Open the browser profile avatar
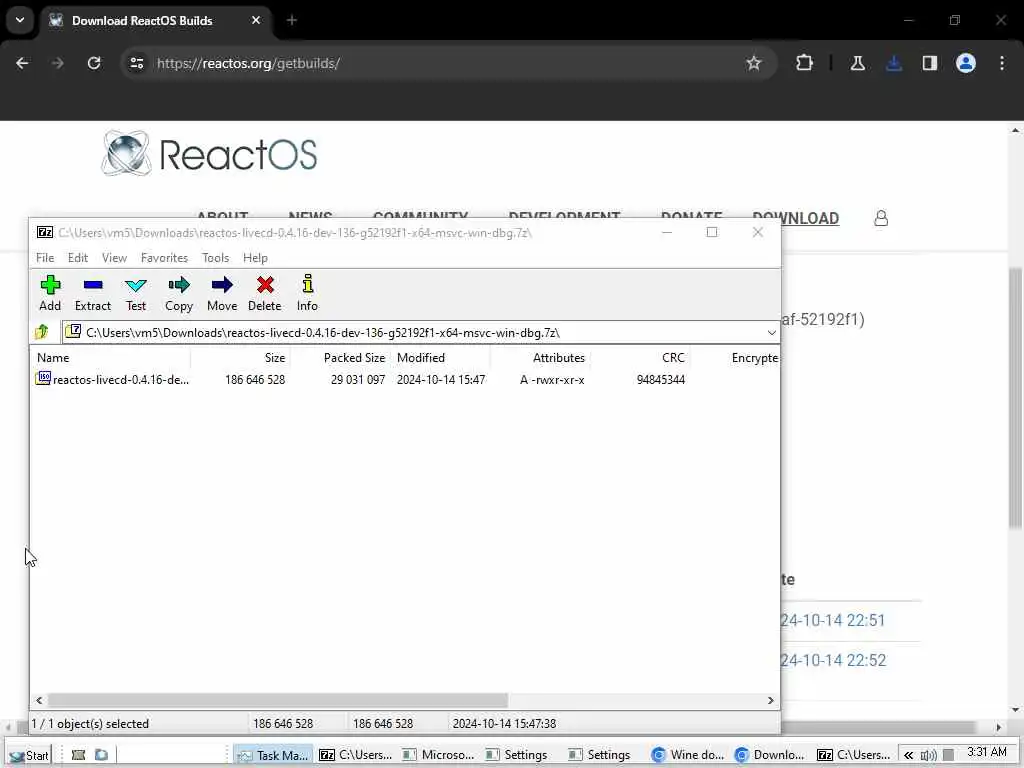Image resolution: width=1024 pixels, height=768 pixels. tap(966, 63)
